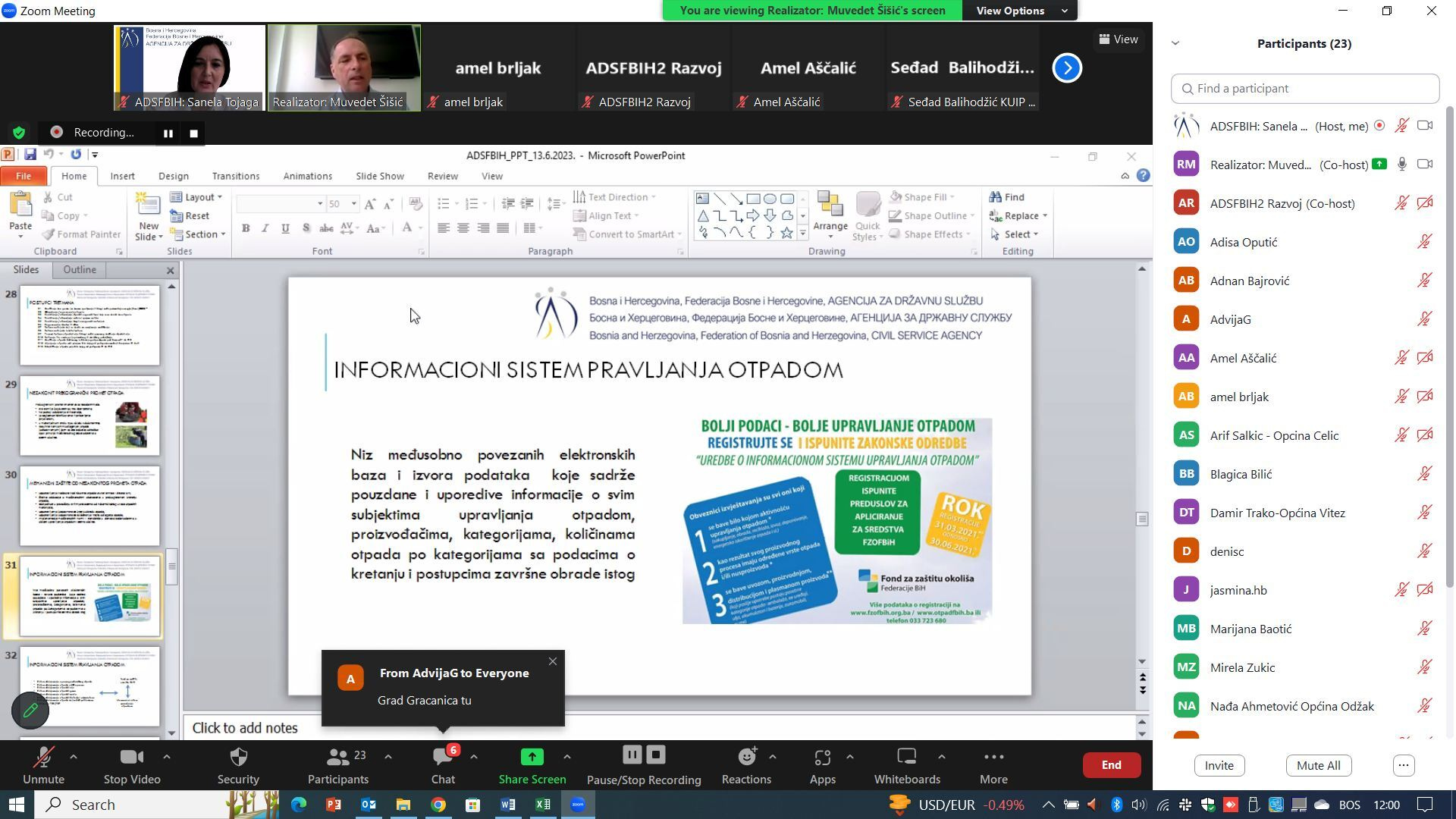Image resolution: width=1456 pixels, height=819 pixels.
Task: Click the green annotate pencil icon
Action: pyautogui.click(x=30, y=711)
